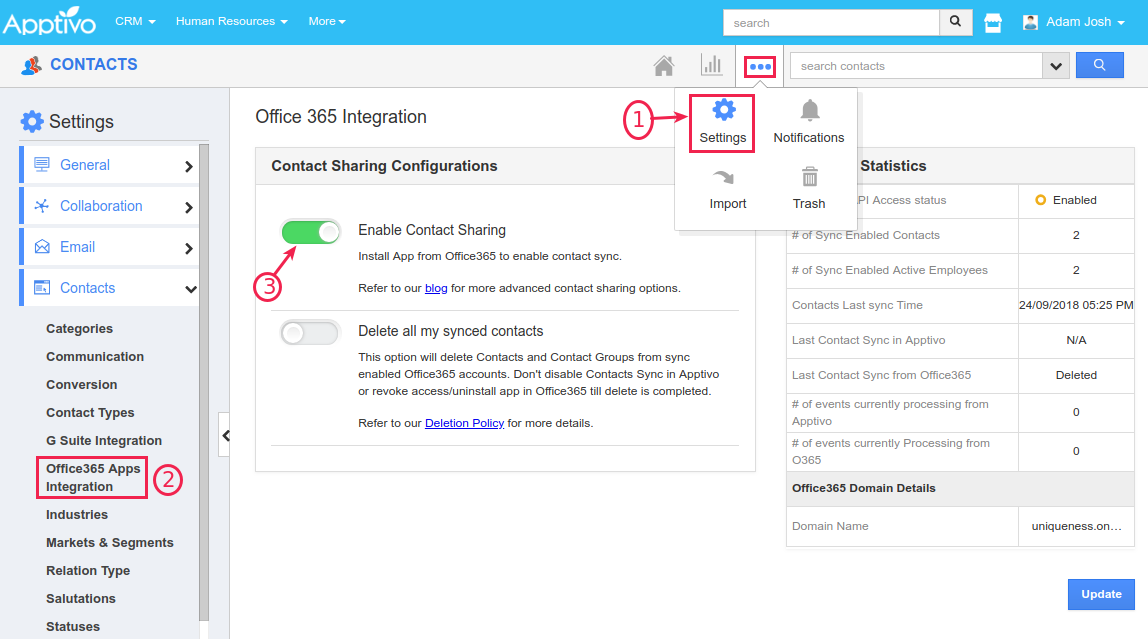This screenshot has width=1148, height=639.
Task: Click the 24/09/2018 05:25 PM sync time
Action: click(1076, 305)
